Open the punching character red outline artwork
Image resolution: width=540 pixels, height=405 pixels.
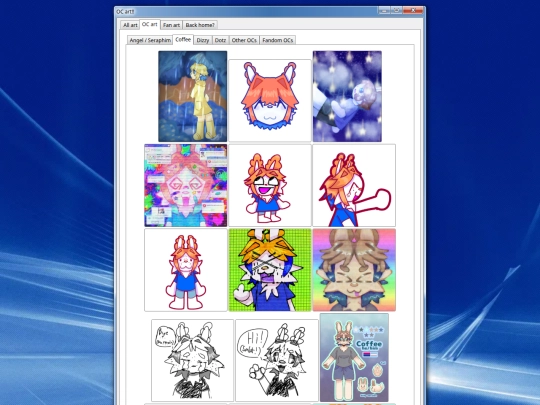(x=354, y=185)
